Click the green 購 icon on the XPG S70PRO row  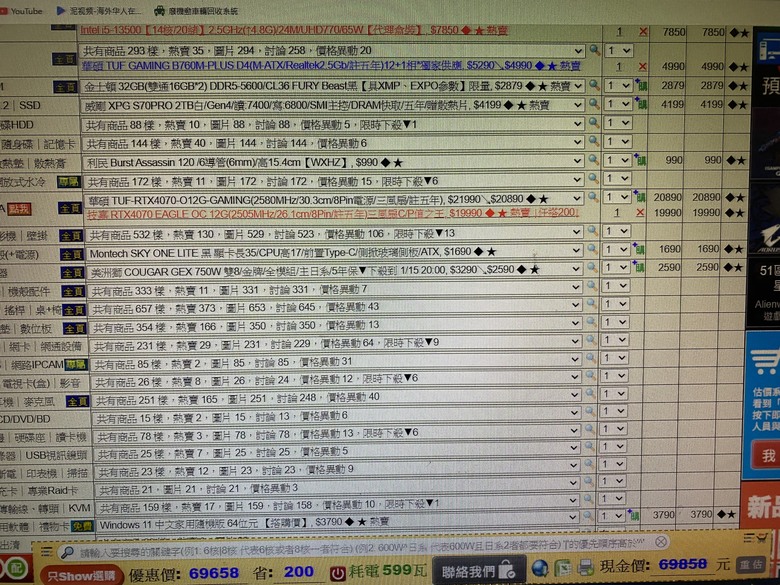[641, 104]
